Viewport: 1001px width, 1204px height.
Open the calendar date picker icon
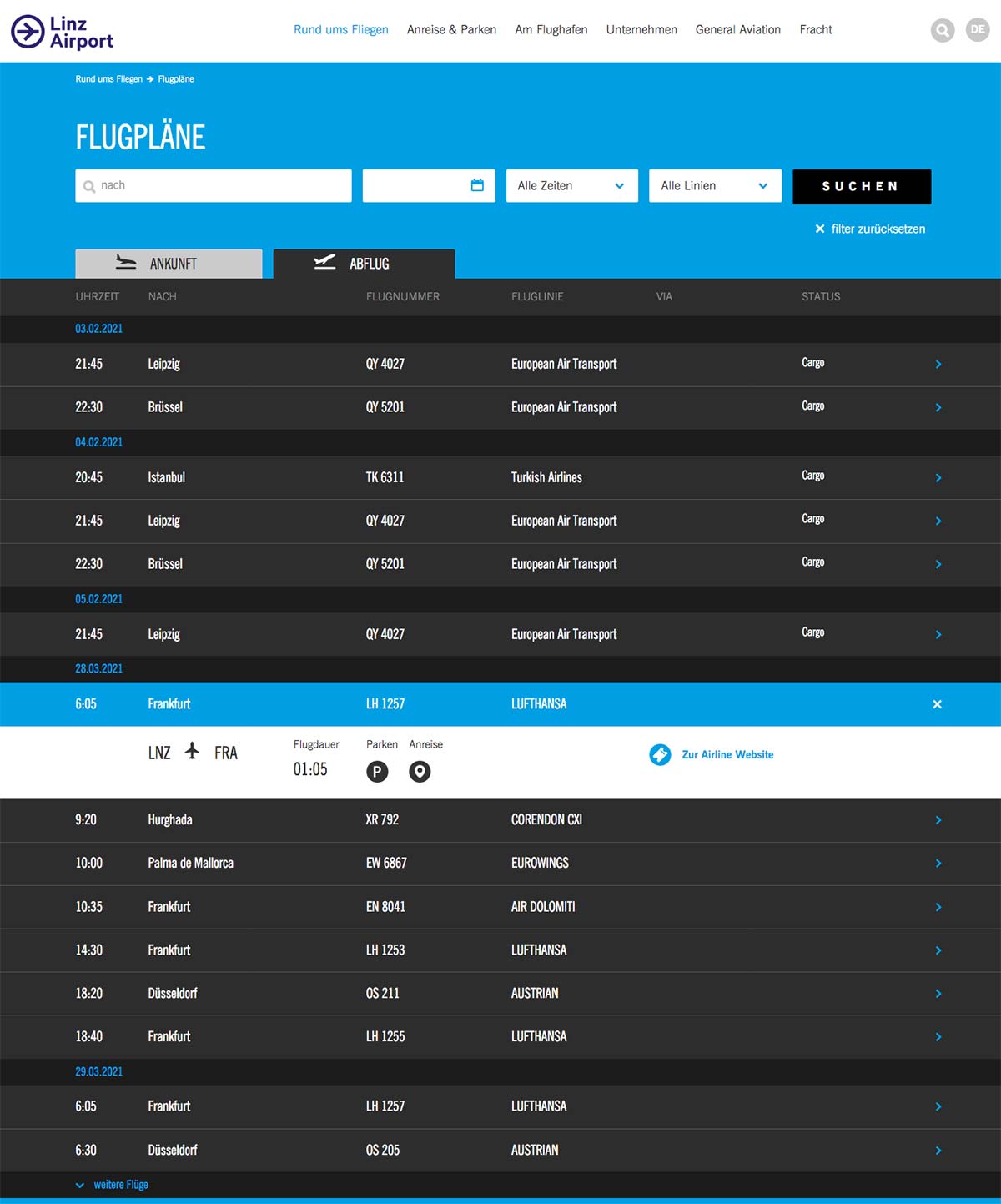tap(477, 185)
